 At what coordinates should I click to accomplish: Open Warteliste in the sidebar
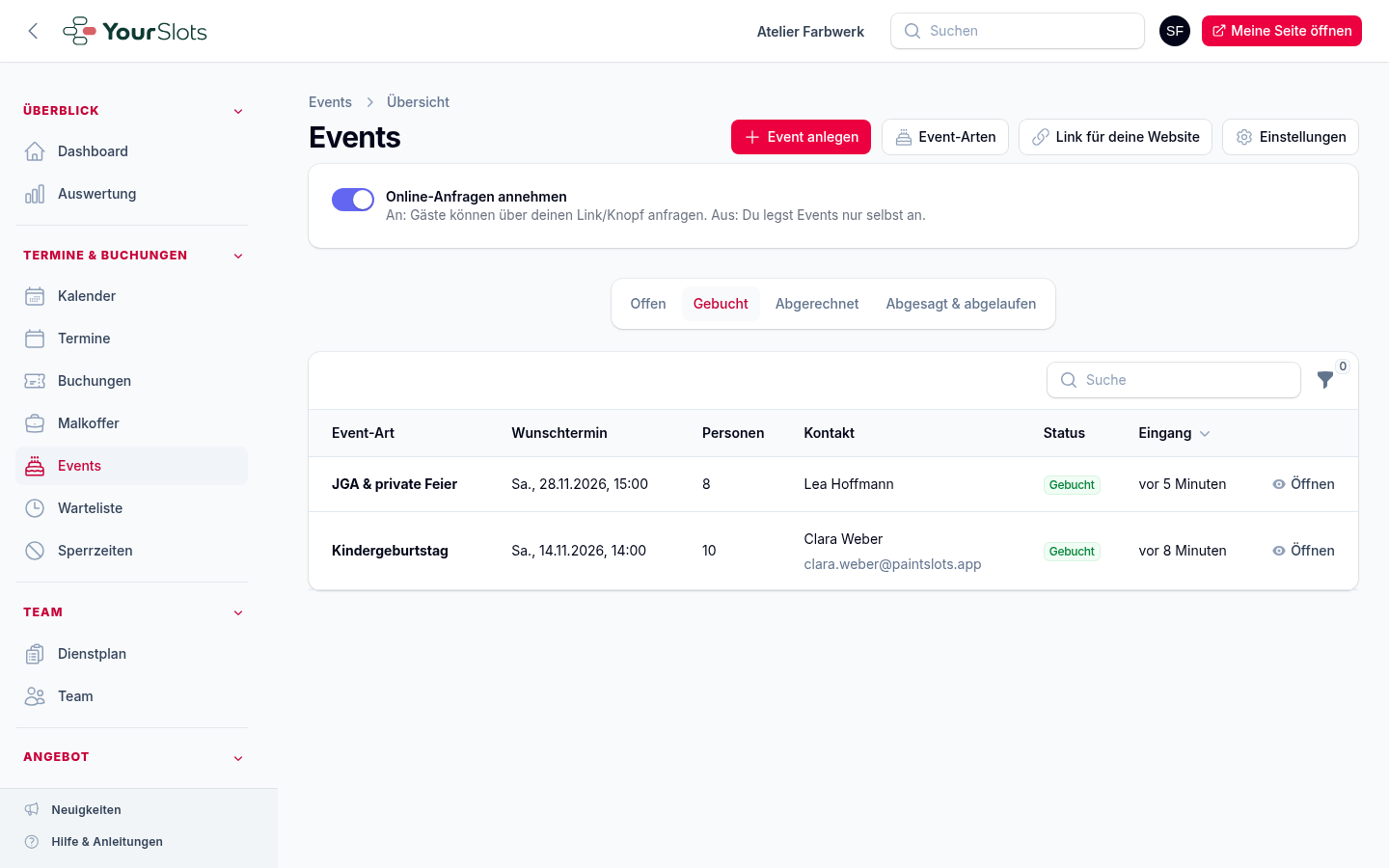[x=131, y=508]
